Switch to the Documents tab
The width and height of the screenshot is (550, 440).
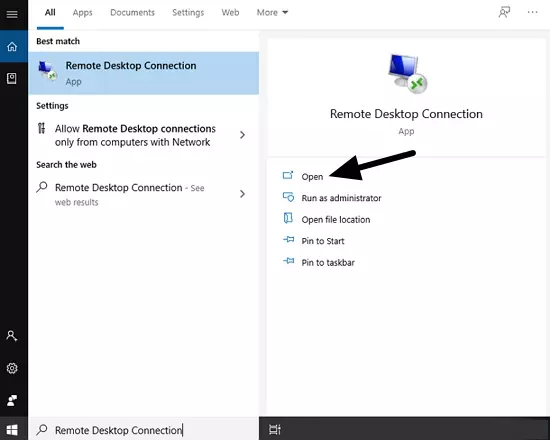coord(132,13)
